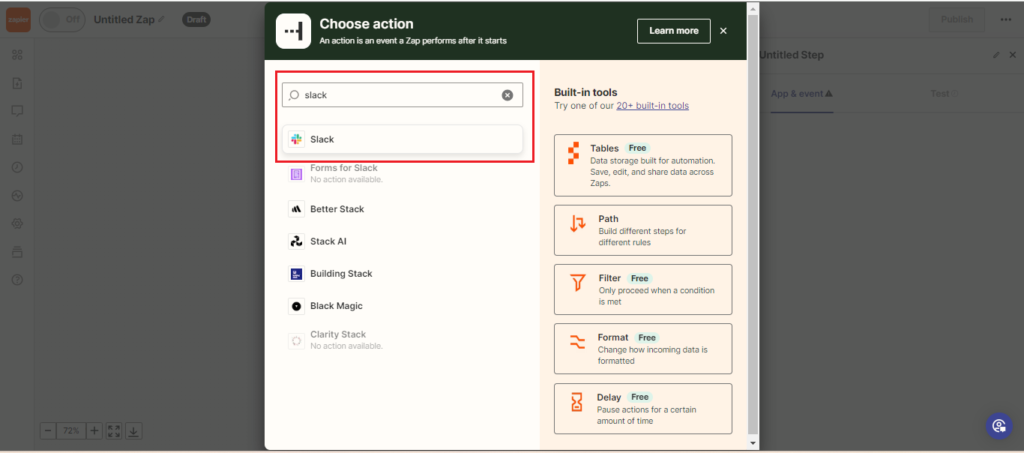The height and width of the screenshot is (453, 1024).
Task: Open the activity status sidebar icon
Action: coord(18,195)
